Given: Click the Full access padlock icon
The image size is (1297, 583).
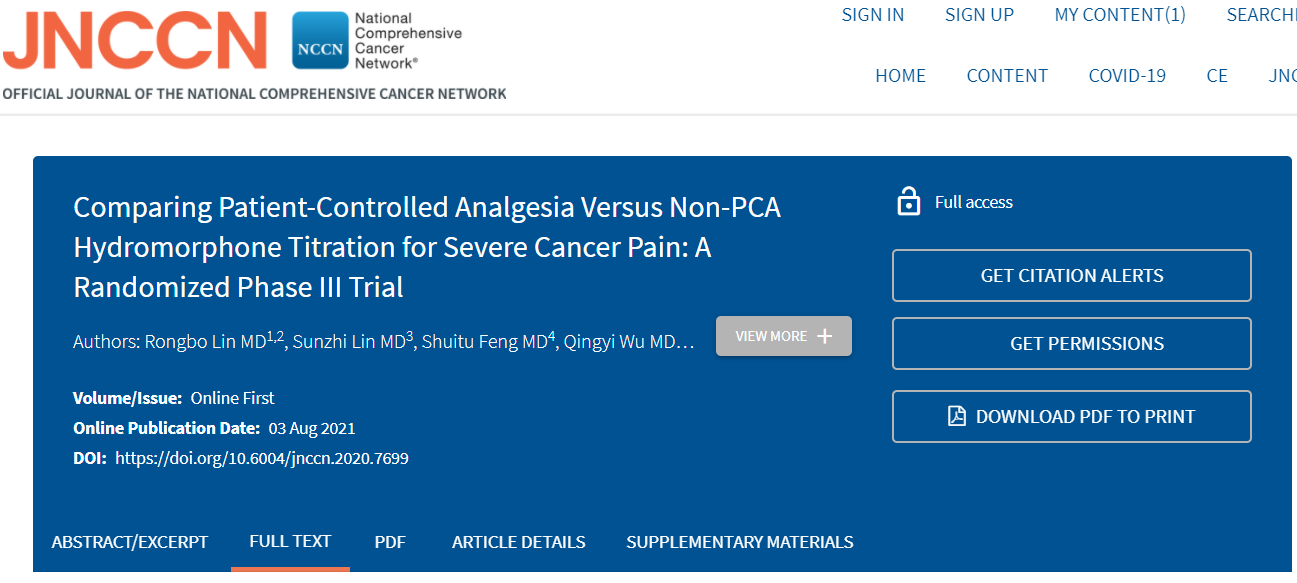Looking at the screenshot, I should [908, 202].
